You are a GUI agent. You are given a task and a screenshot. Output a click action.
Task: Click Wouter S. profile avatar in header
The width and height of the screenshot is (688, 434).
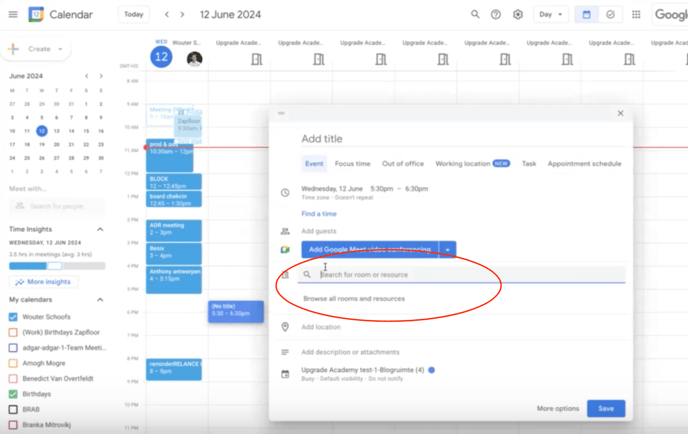194,58
